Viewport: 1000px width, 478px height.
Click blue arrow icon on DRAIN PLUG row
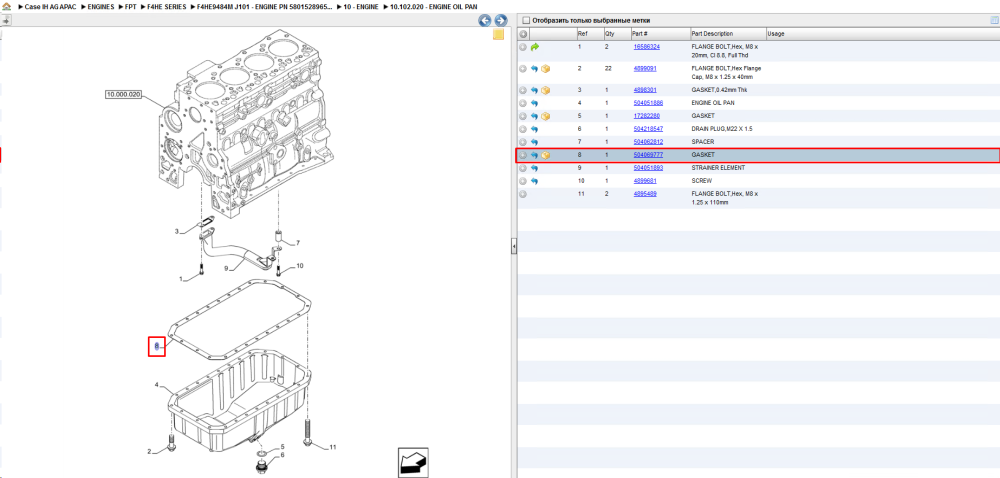pos(534,129)
